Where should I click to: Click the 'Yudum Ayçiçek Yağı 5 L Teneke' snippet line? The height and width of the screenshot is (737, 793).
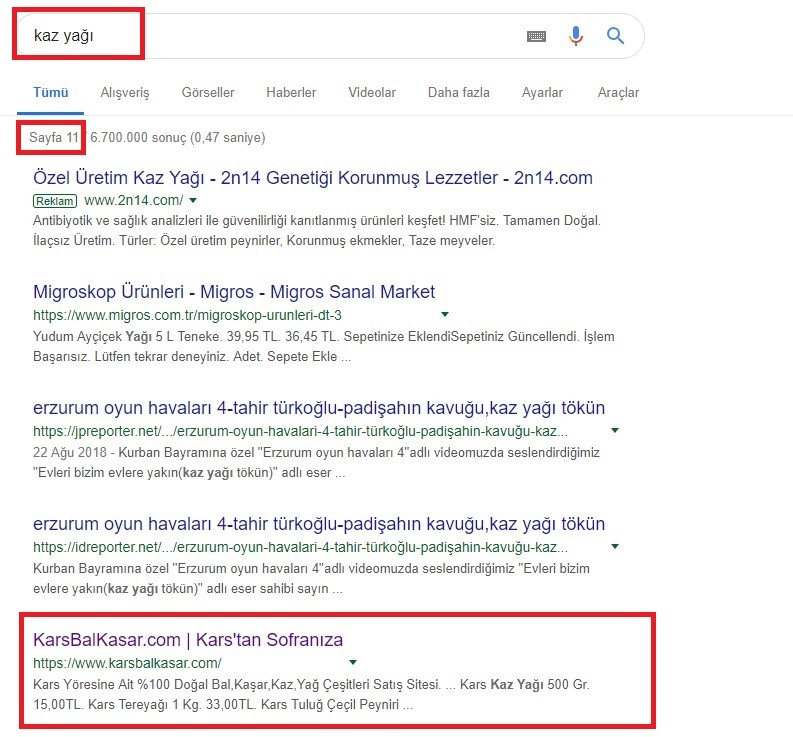324,336
